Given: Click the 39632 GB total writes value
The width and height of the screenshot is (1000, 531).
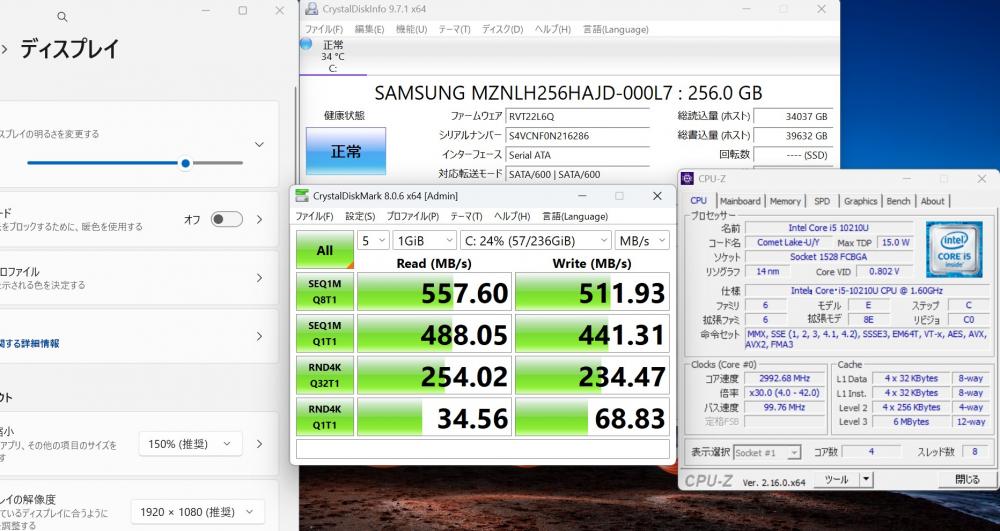Looking at the screenshot, I should pos(793,136).
